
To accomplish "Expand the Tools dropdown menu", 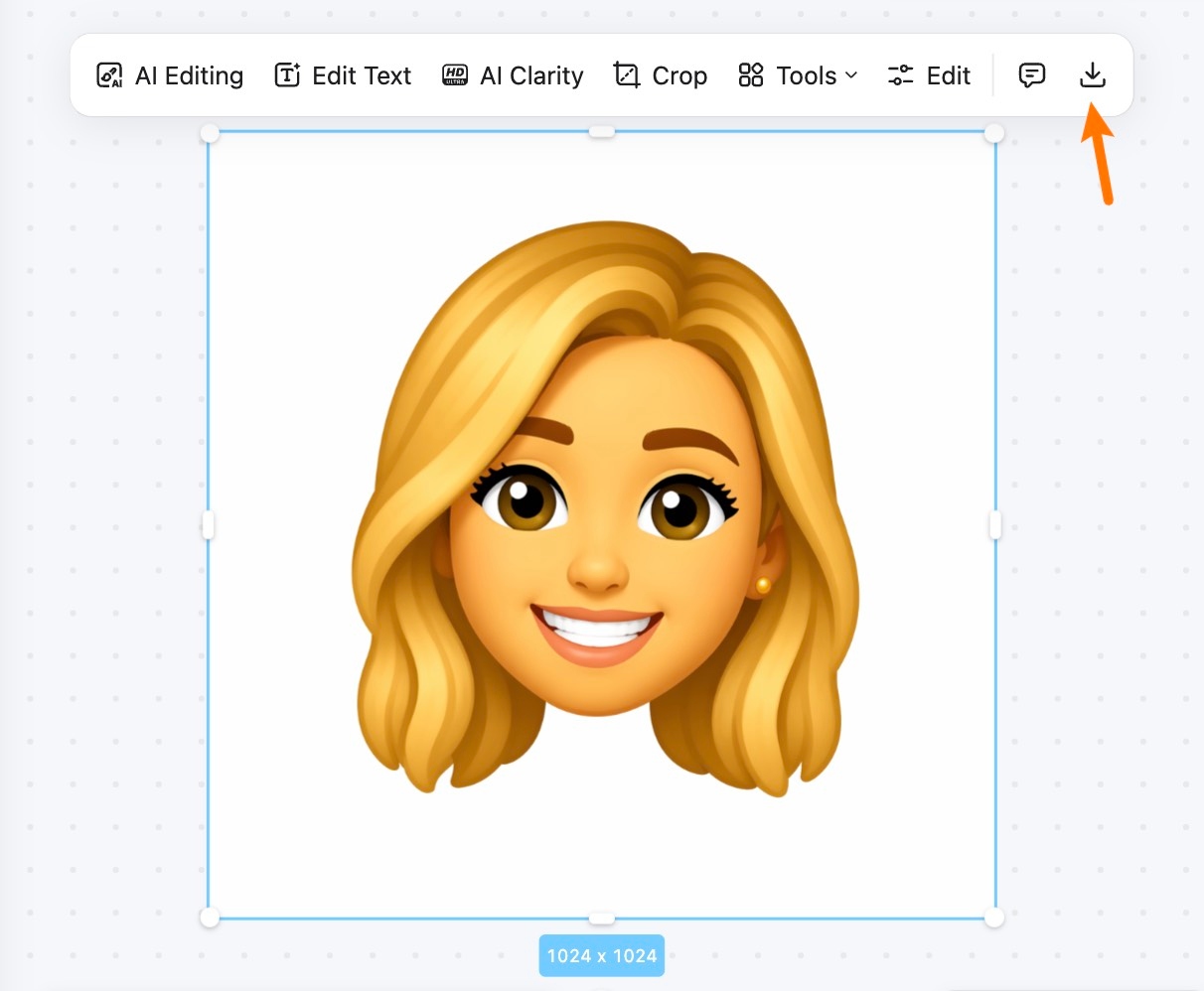I will click(798, 75).
